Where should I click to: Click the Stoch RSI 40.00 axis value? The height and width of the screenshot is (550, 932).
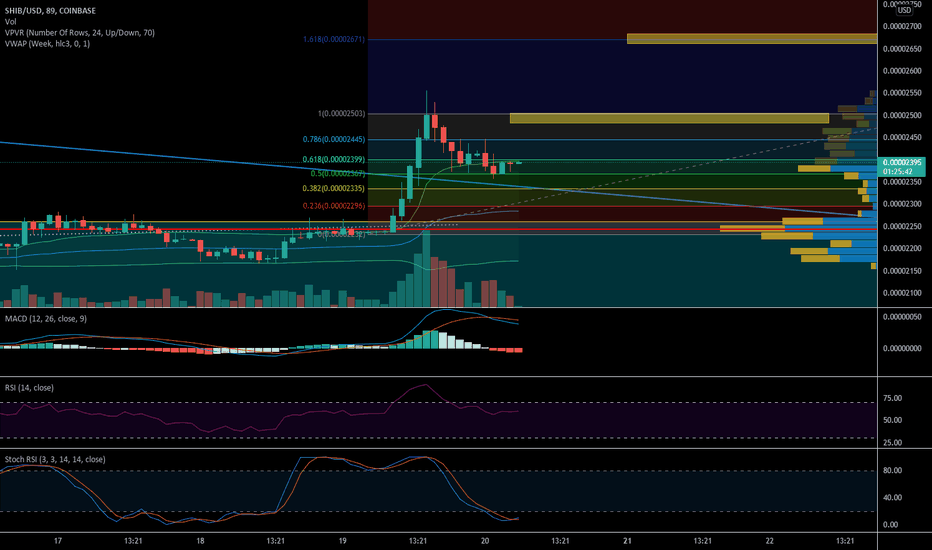(892, 498)
